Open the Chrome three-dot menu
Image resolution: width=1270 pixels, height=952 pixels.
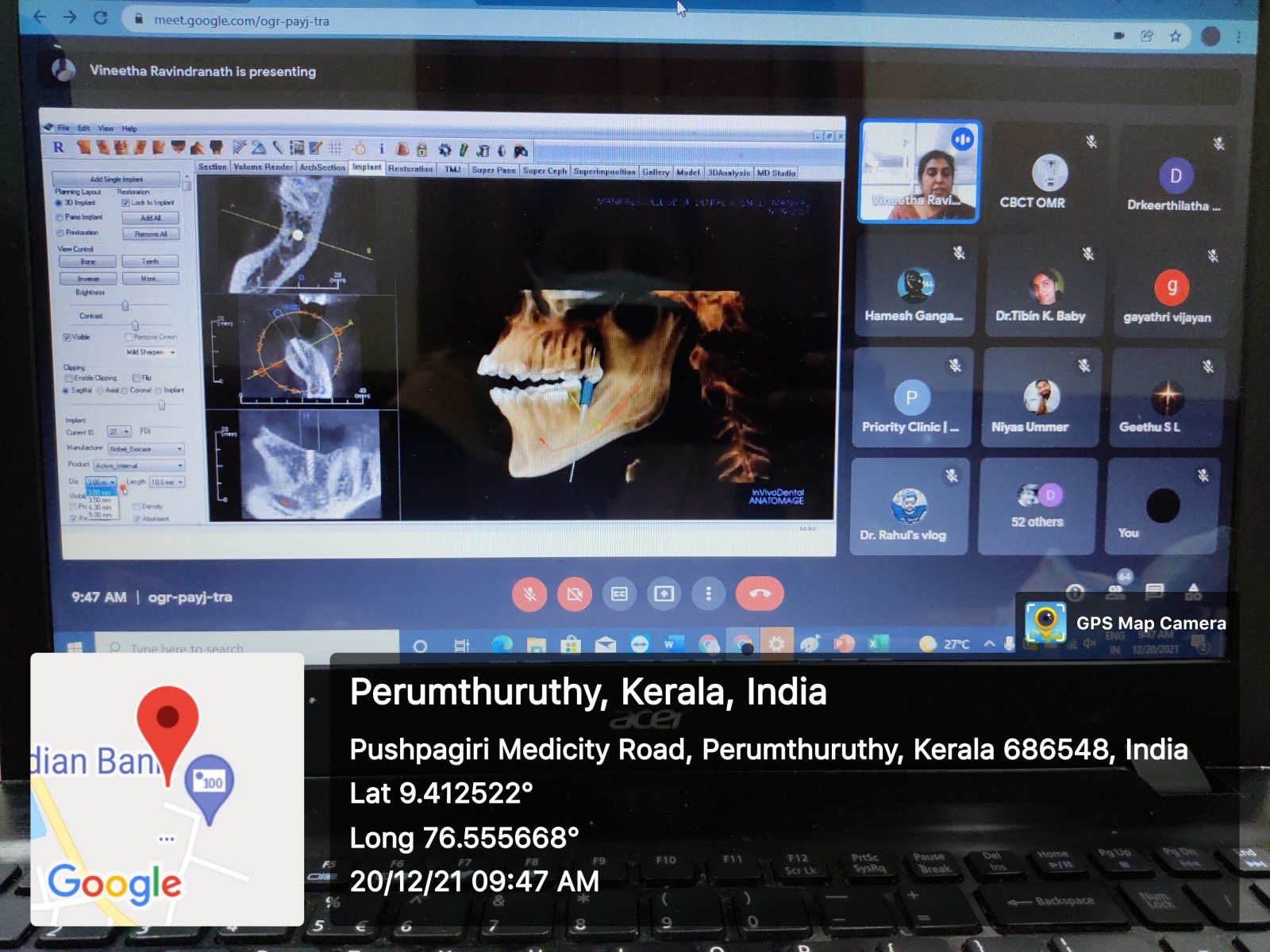coord(1238,36)
